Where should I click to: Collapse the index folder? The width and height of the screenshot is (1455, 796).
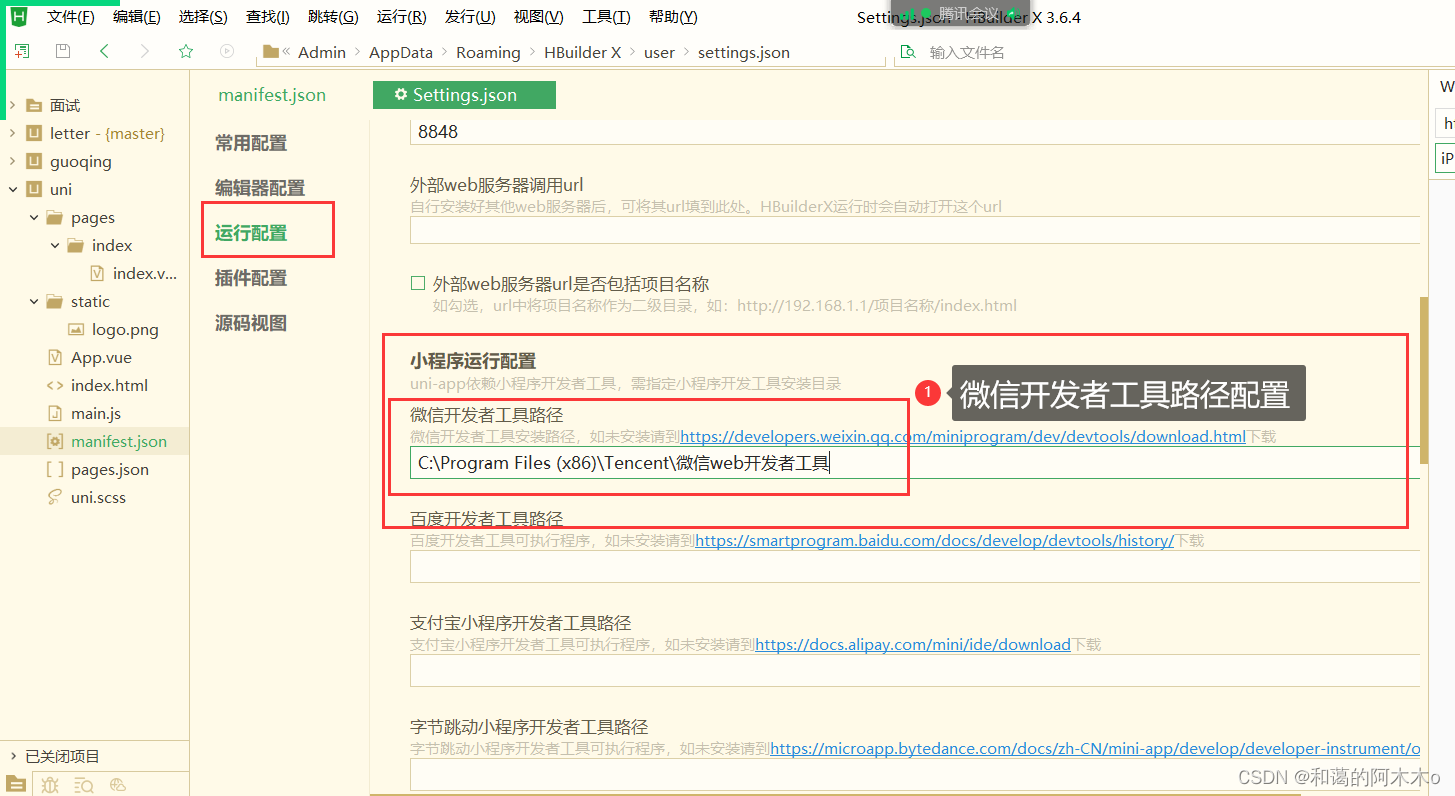click(x=55, y=245)
